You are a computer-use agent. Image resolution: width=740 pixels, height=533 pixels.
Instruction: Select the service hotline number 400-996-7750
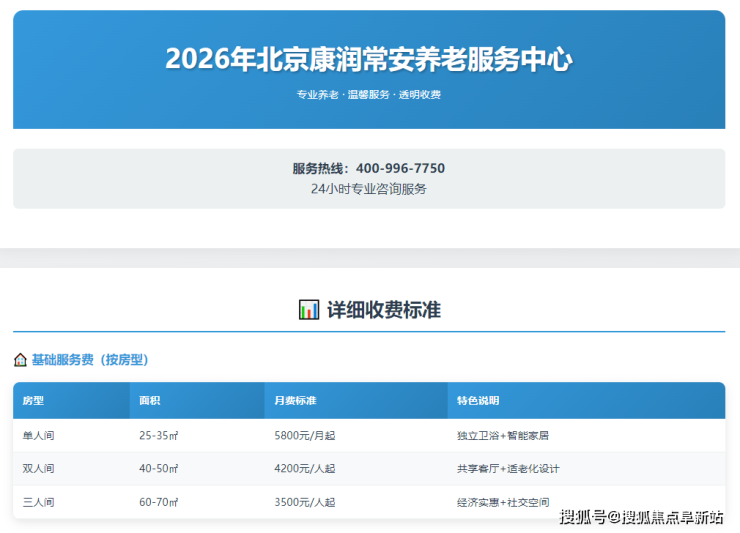(x=400, y=168)
